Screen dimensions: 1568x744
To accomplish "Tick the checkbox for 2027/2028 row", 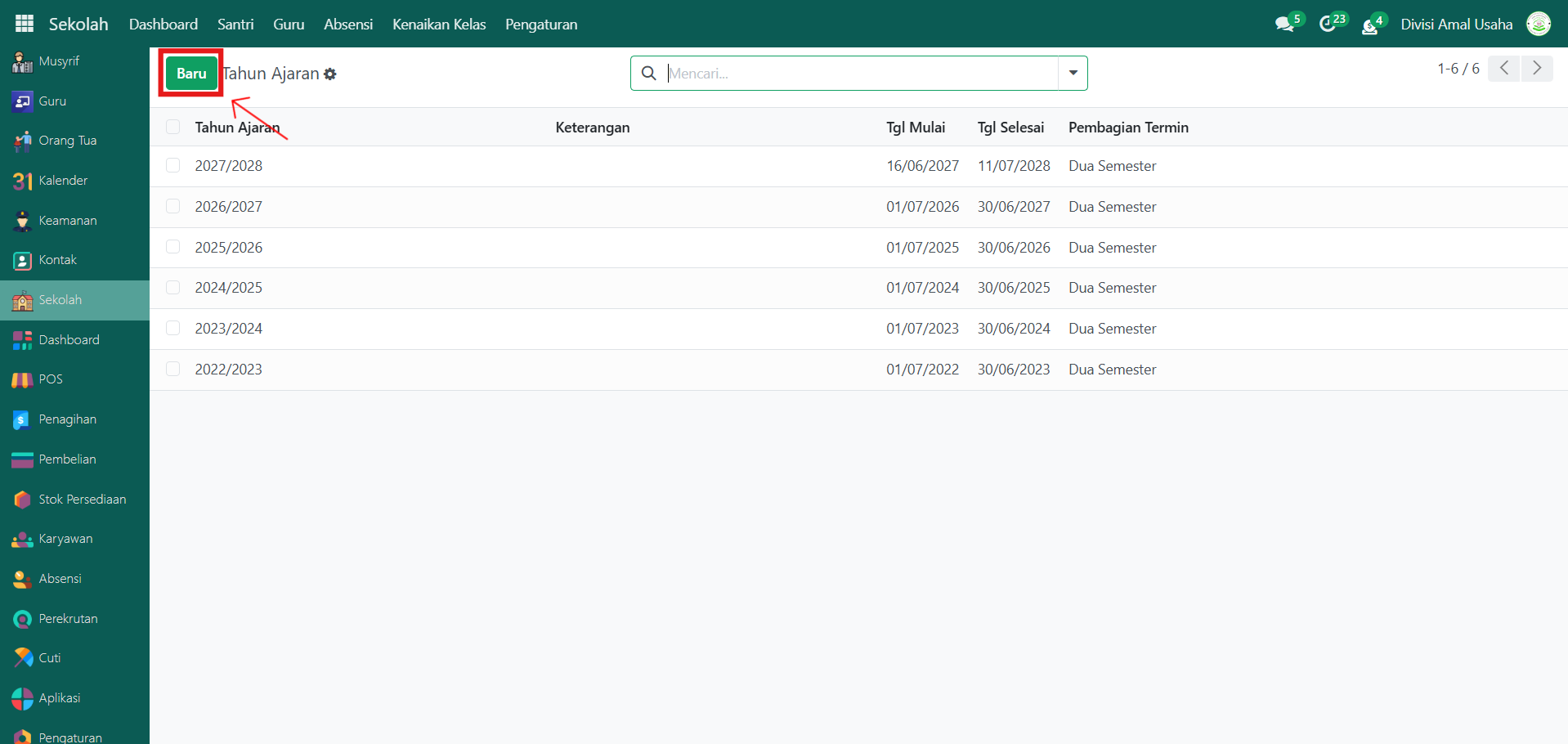I will (172, 166).
